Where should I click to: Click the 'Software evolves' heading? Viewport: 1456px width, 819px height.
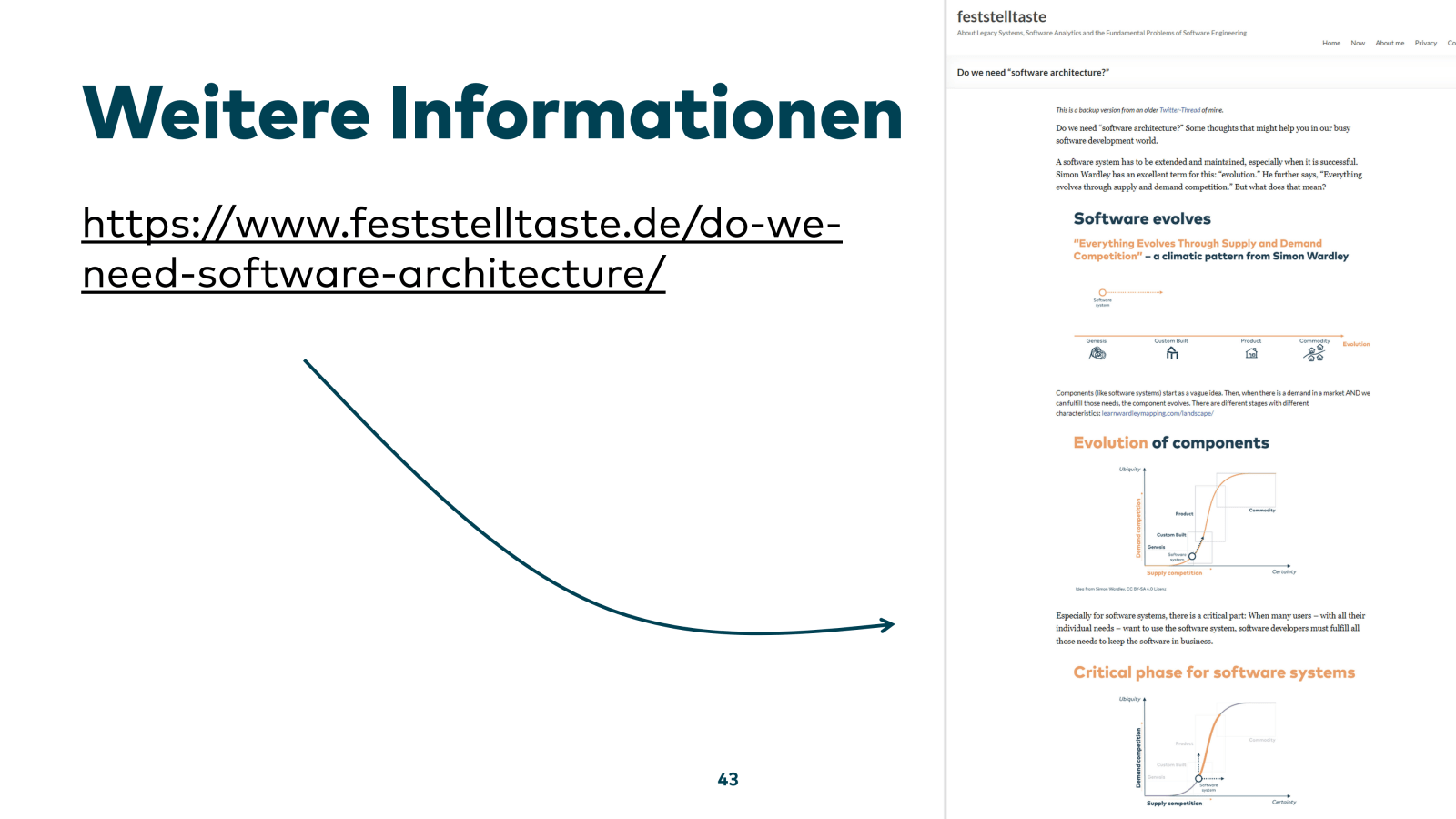pyautogui.click(x=1142, y=218)
